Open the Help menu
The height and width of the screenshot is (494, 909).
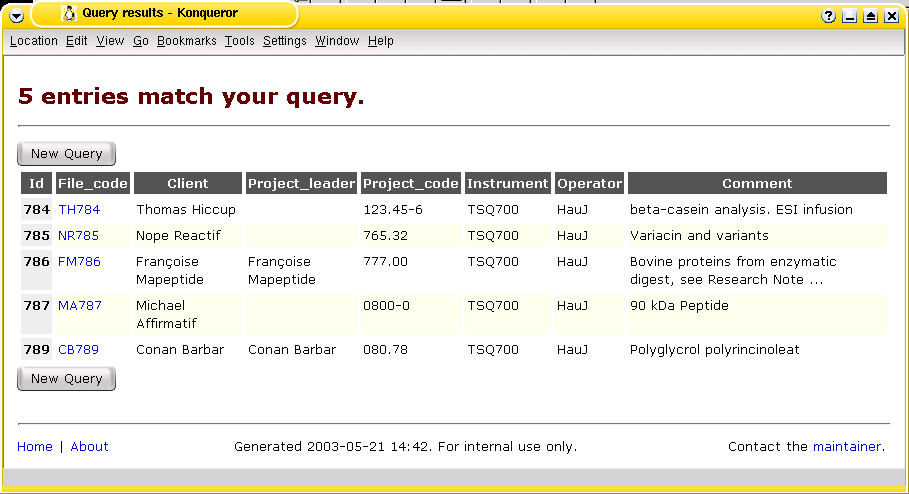point(380,41)
